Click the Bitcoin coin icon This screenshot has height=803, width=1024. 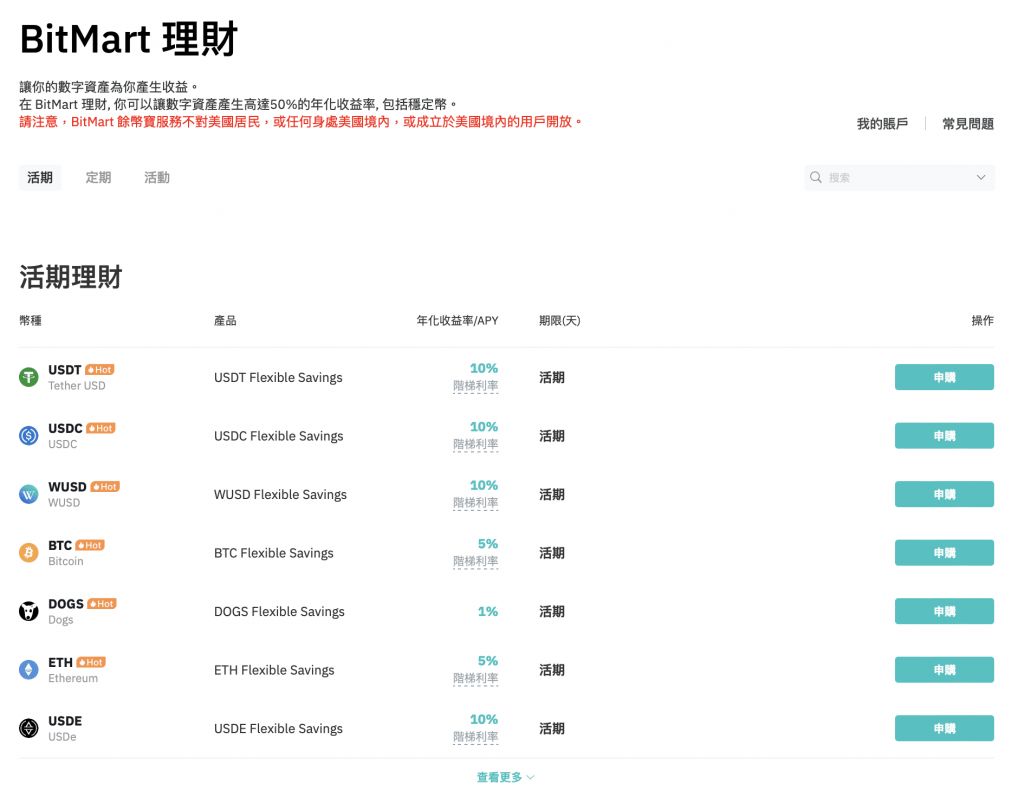(x=29, y=552)
